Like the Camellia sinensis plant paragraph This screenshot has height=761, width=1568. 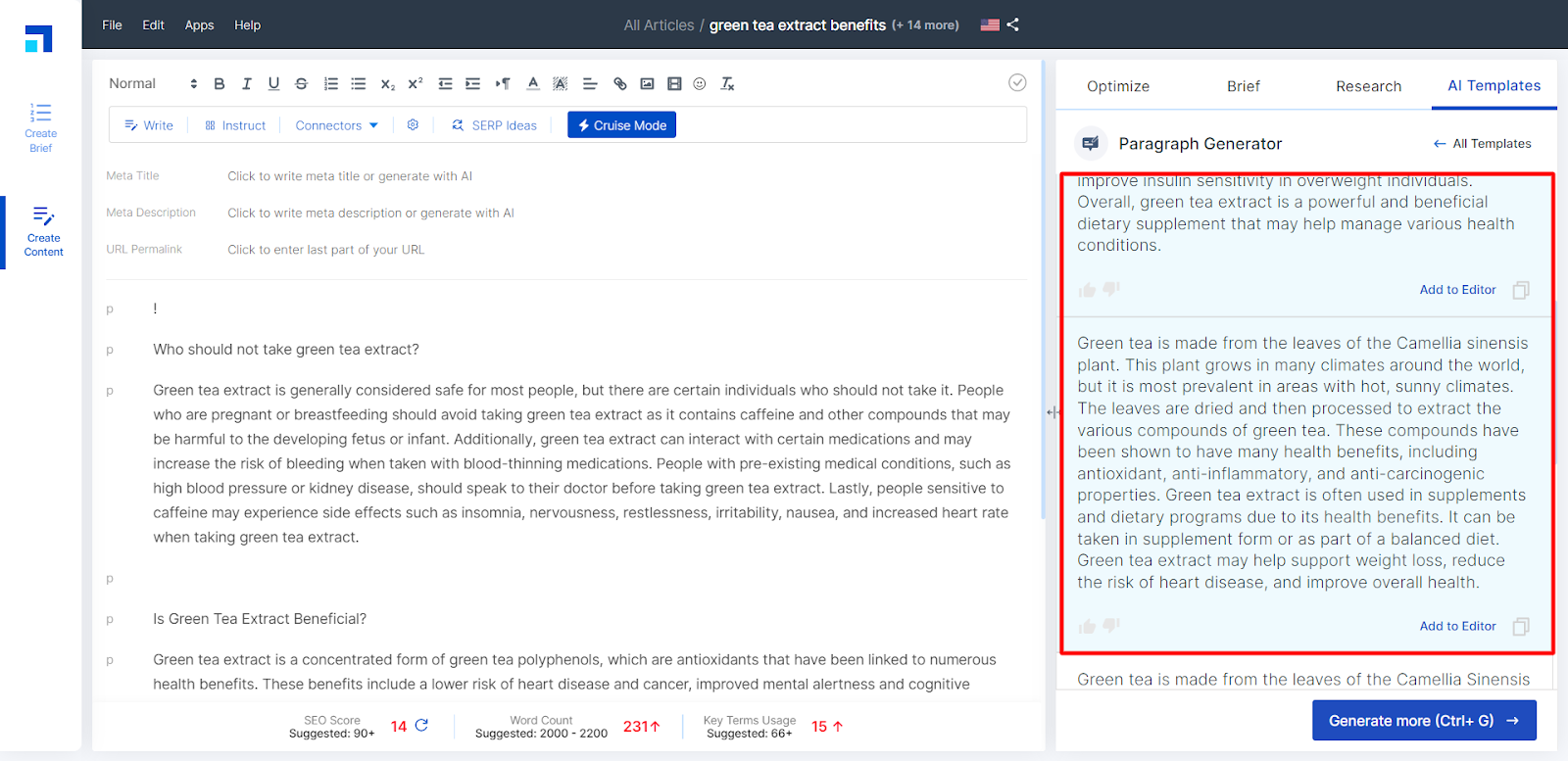(1087, 627)
